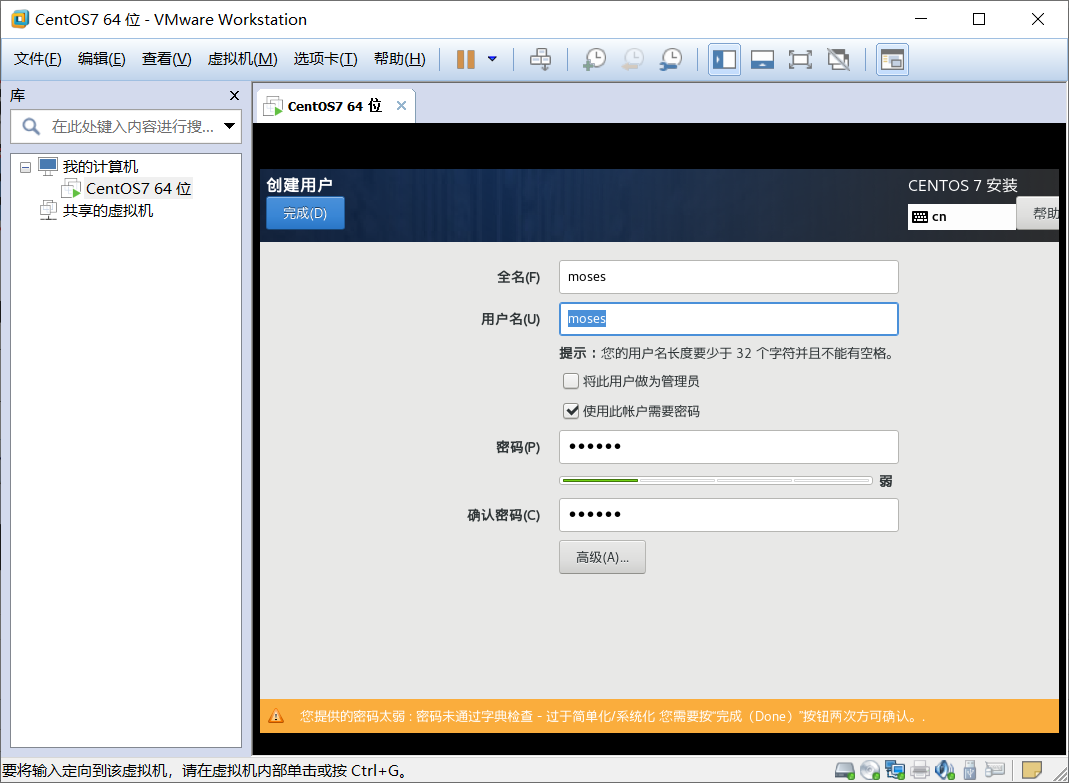Click the network adapter status icon

point(894,770)
